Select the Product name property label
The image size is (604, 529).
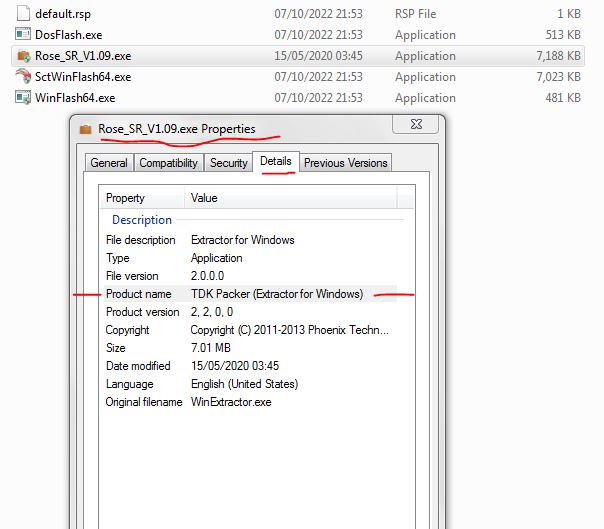pos(139,294)
